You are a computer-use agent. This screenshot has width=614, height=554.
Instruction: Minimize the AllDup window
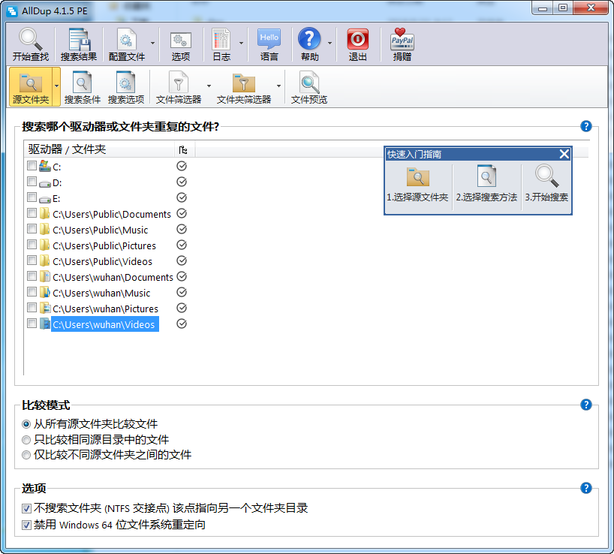(x=542, y=8)
